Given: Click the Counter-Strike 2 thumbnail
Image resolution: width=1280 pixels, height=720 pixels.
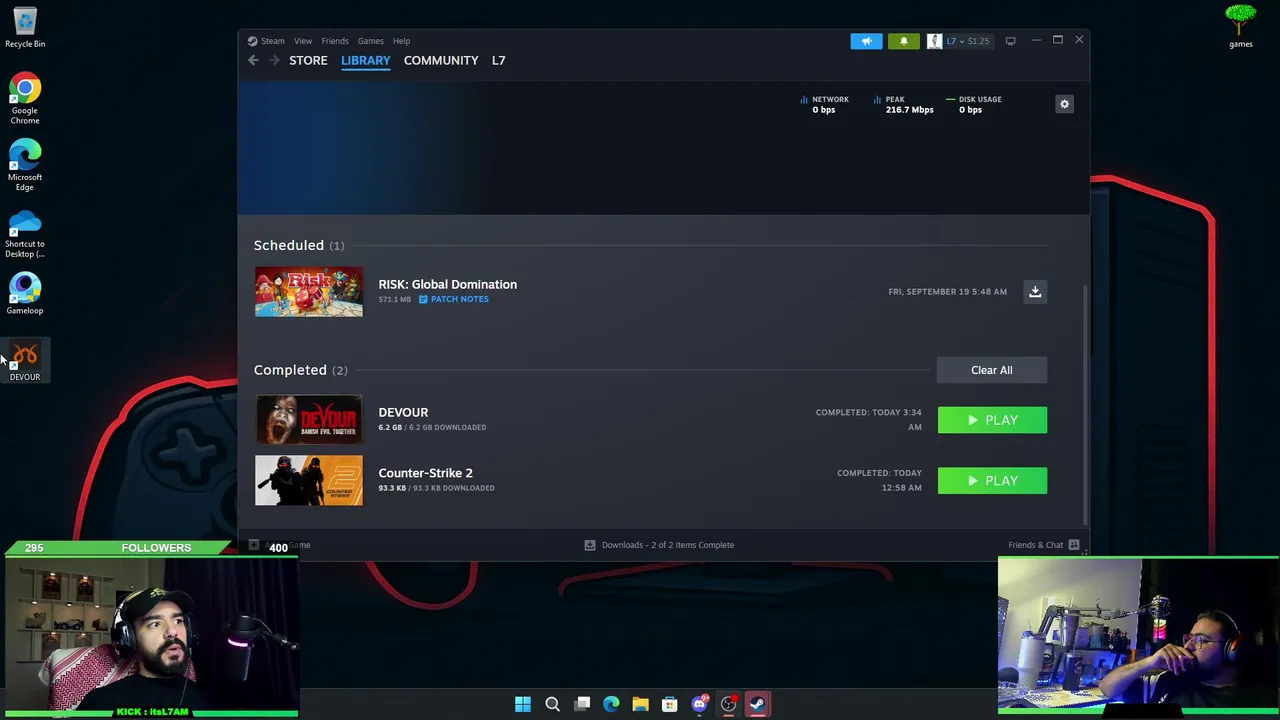Looking at the screenshot, I should pos(309,481).
